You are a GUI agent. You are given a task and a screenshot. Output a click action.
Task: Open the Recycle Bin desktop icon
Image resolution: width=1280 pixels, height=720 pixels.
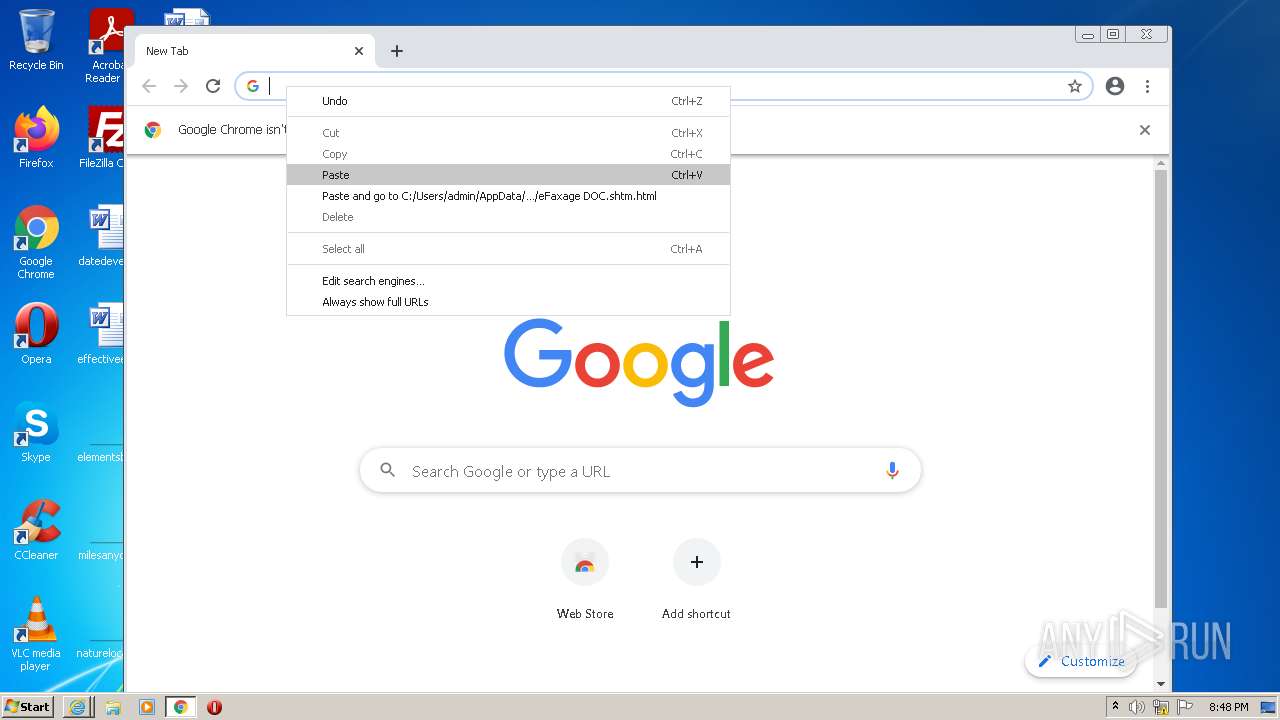coord(36,40)
